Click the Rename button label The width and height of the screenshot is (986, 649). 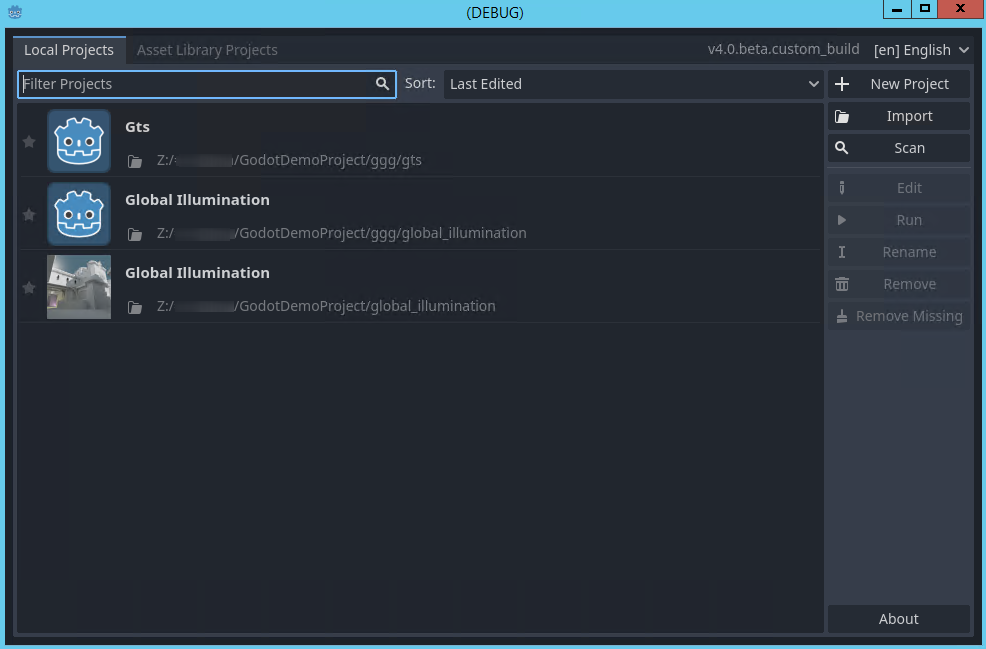(x=909, y=252)
